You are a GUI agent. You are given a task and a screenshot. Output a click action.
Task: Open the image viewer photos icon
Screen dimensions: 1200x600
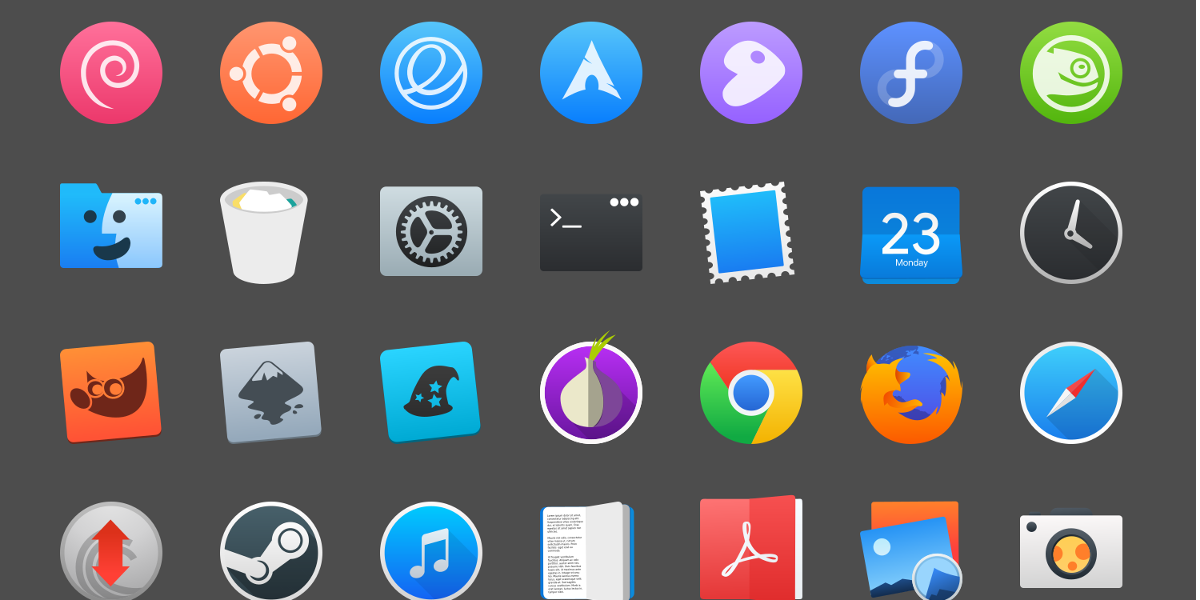coord(911,550)
